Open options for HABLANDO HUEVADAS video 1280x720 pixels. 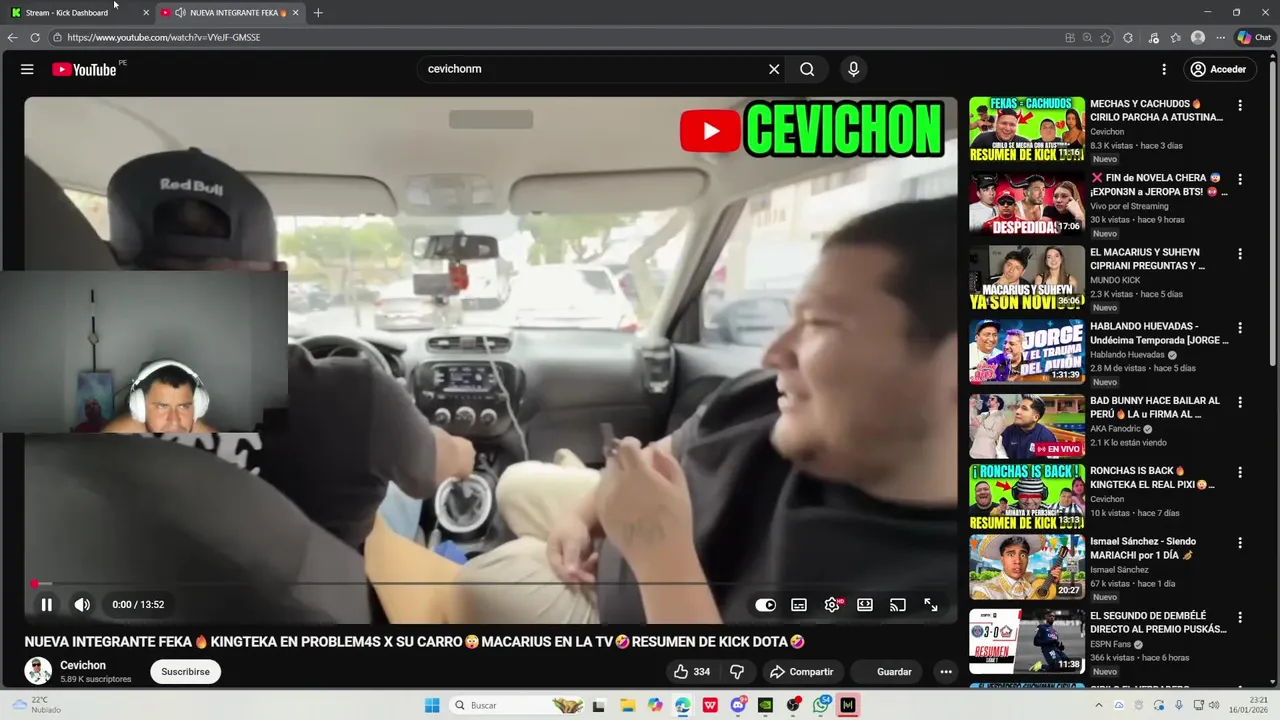tap(1240, 328)
